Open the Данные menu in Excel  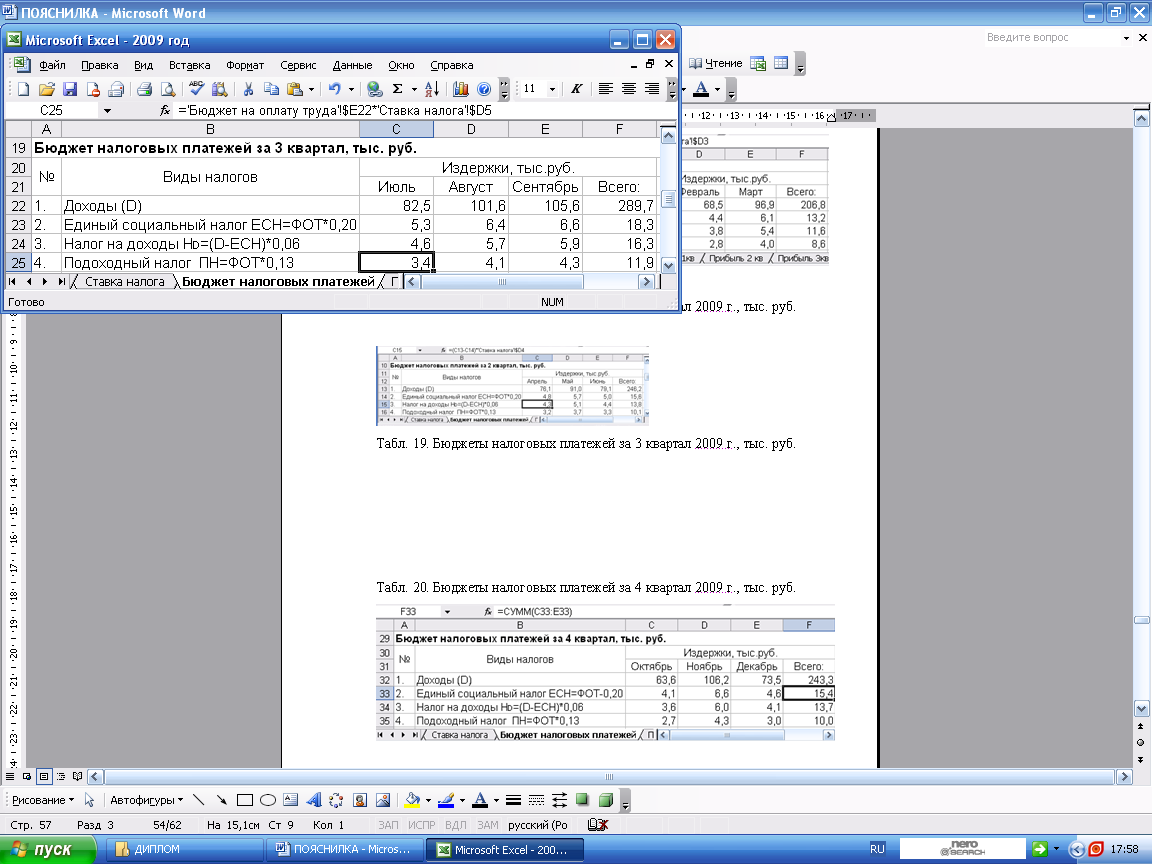[x=352, y=65]
